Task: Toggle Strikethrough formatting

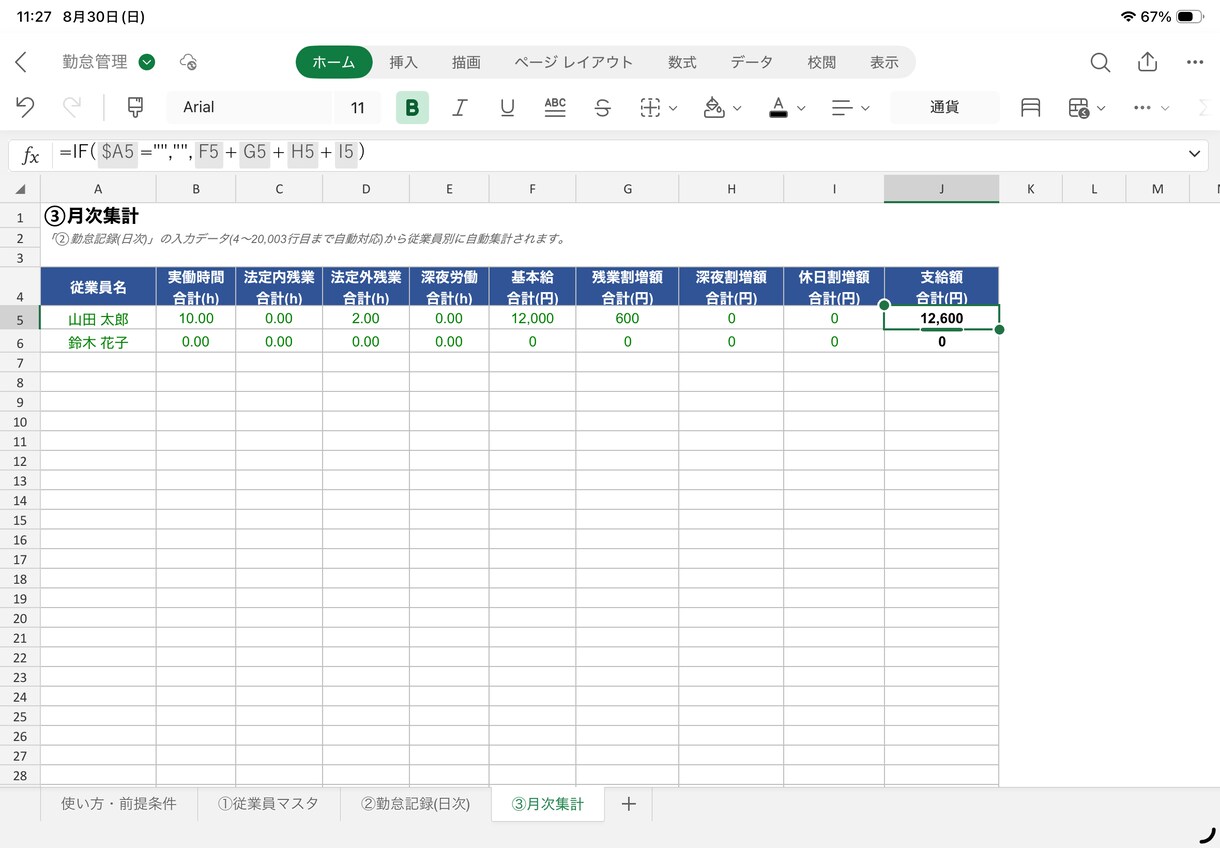Action: coord(602,107)
